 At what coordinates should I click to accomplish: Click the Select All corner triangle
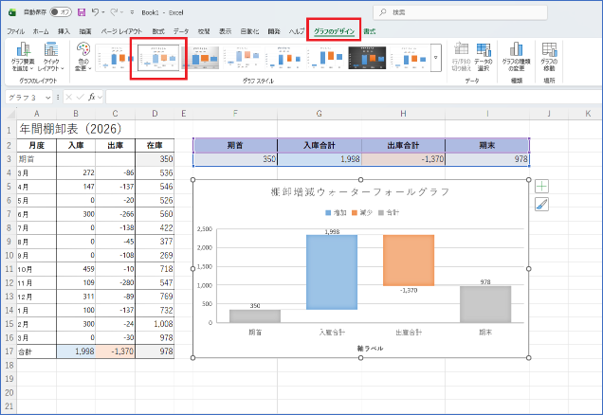click(x=11, y=114)
